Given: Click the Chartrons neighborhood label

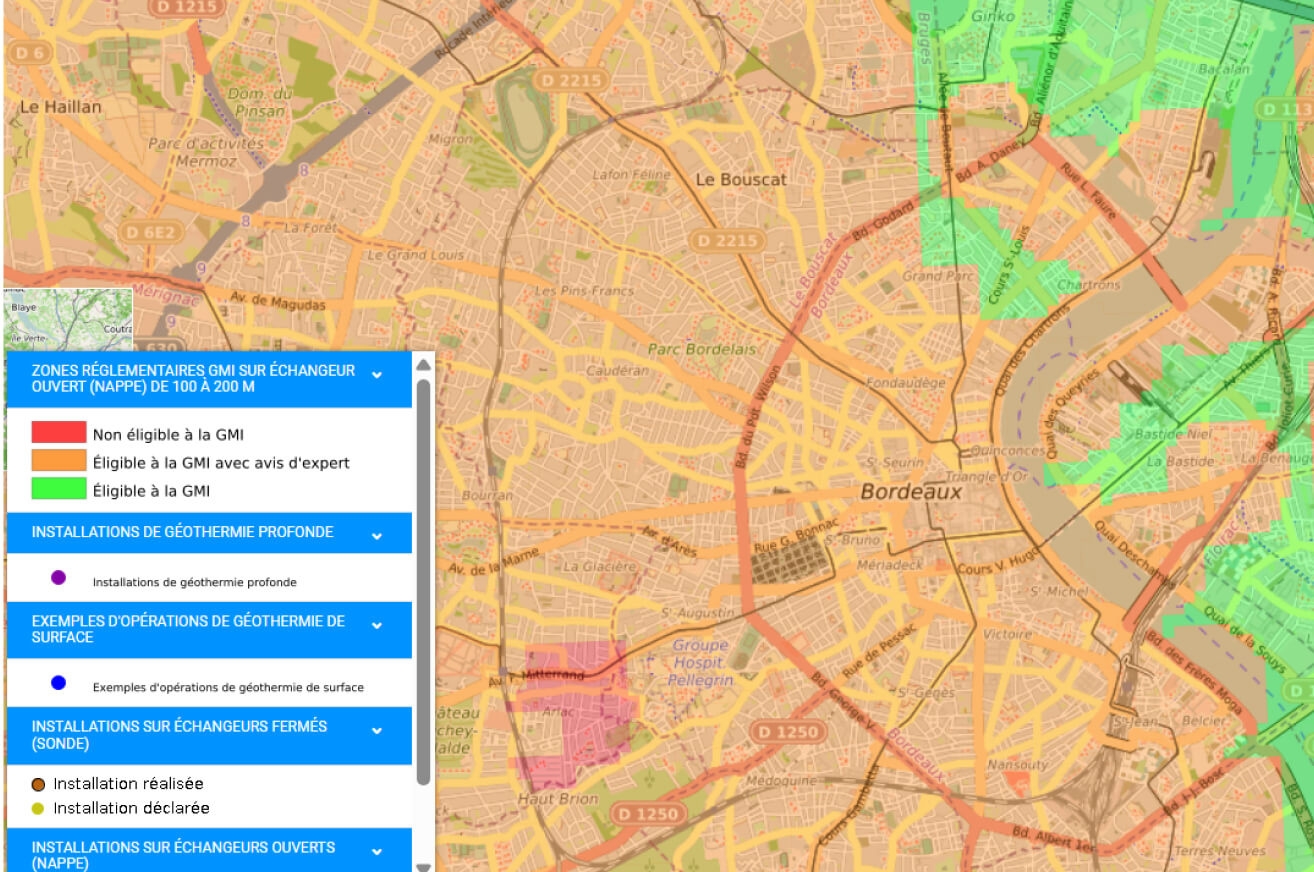Looking at the screenshot, I should click(1089, 285).
